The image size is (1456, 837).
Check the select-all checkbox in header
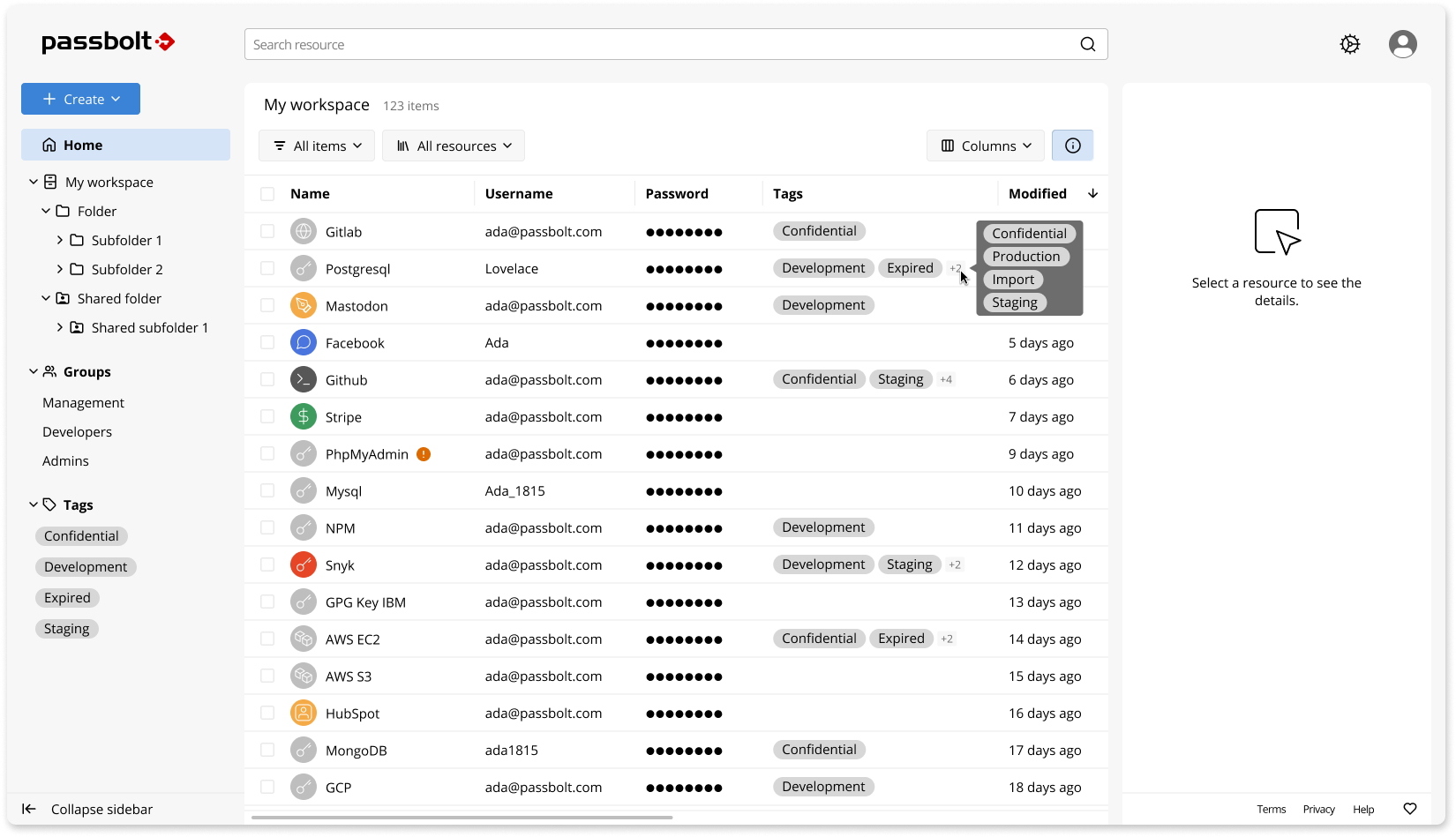click(x=267, y=194)
